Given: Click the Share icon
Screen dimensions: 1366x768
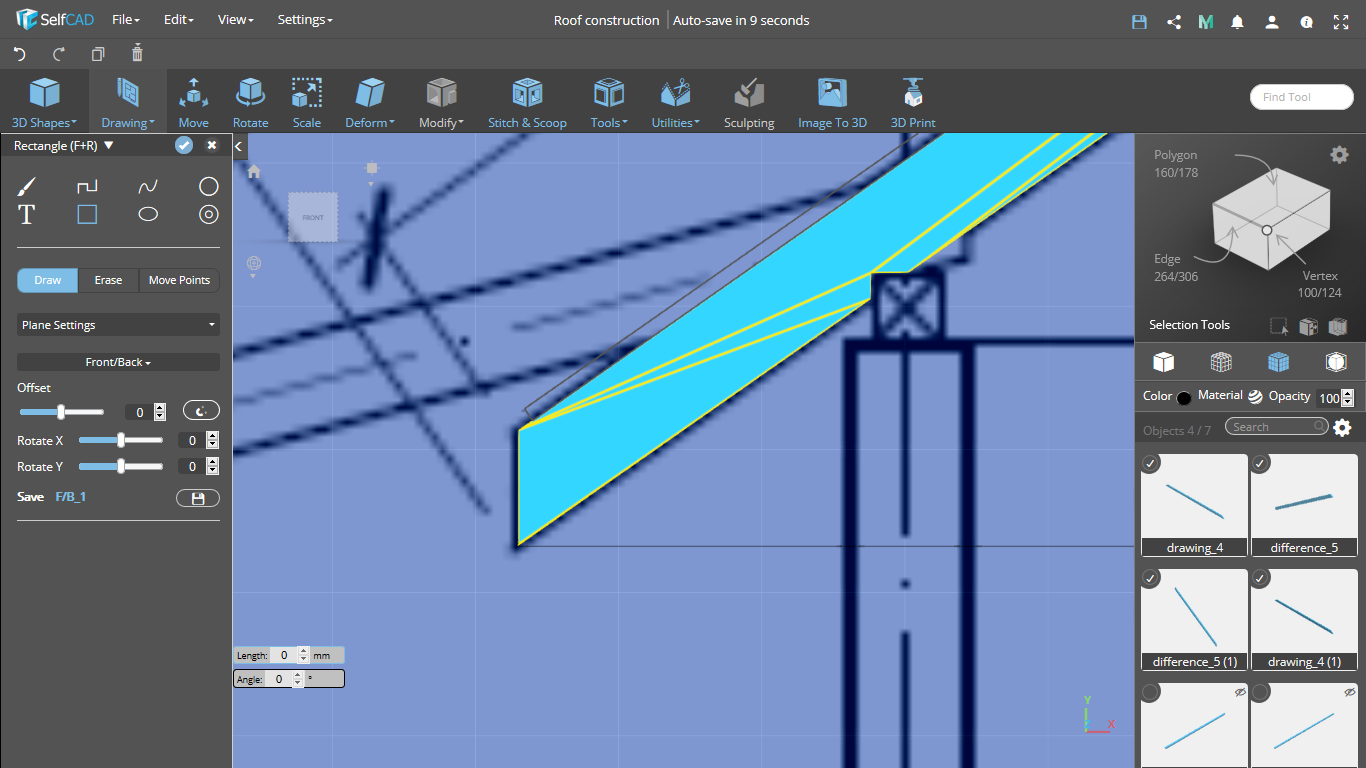Looking at the screenshot, I should 1174,21.
